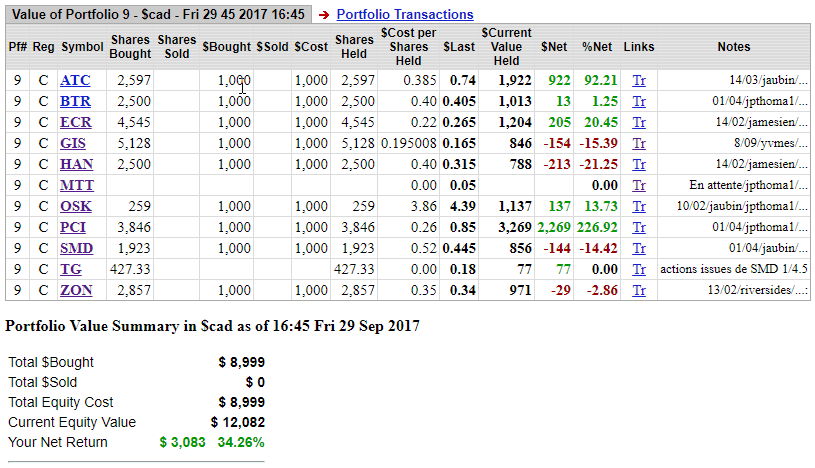Click the SMD symbol link
Image resolution: width=815 pixels, height=468 pixels.
click(76, 248)
